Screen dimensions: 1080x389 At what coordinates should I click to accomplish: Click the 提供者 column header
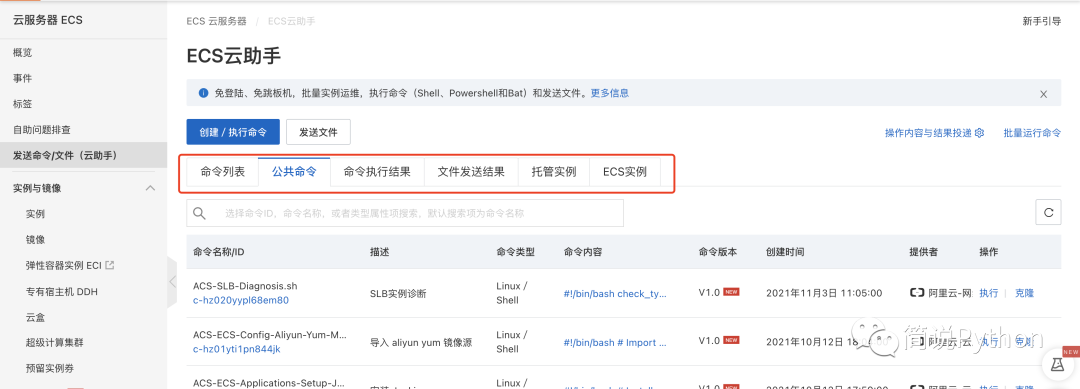pos(924,252)
